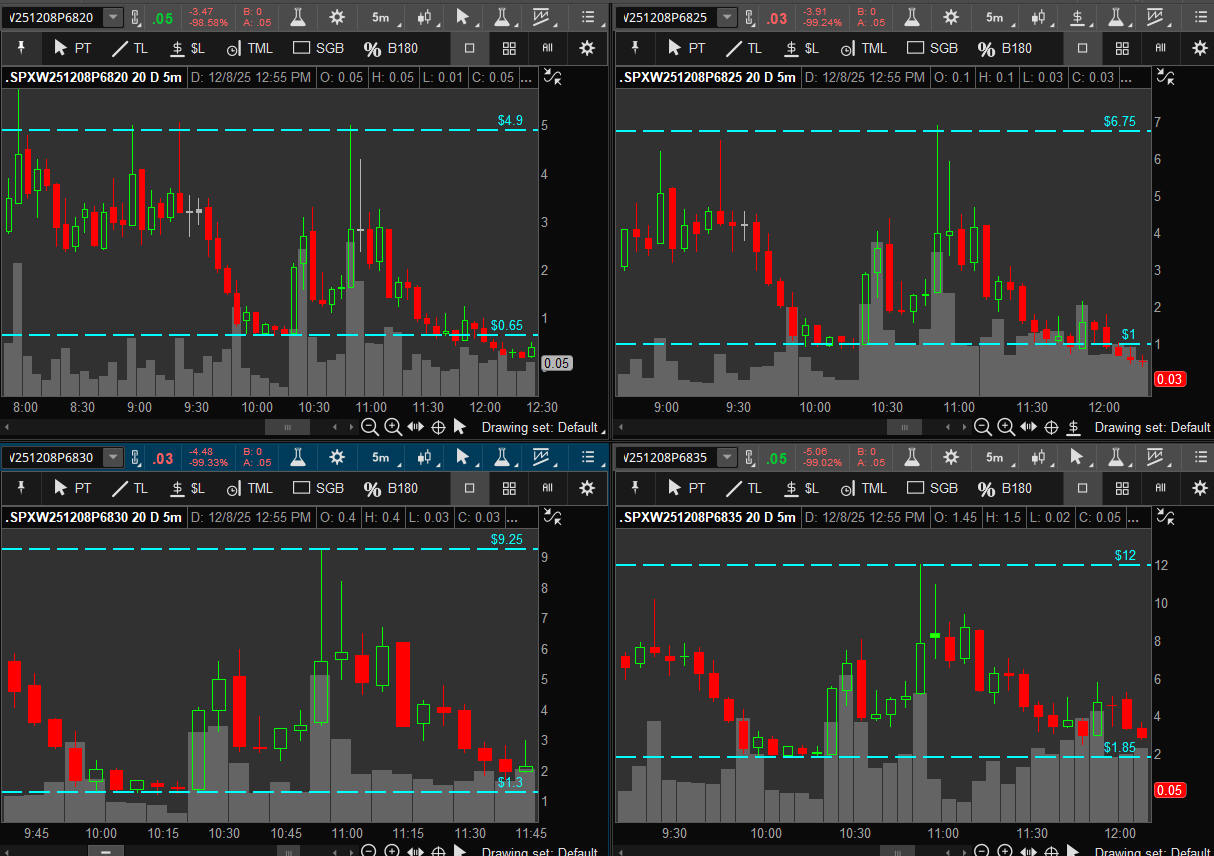Open Drawing set: Default menu on P6825
This screenshot has width=1214, height=856.
pyautogui.click(x=1151, y=427)
